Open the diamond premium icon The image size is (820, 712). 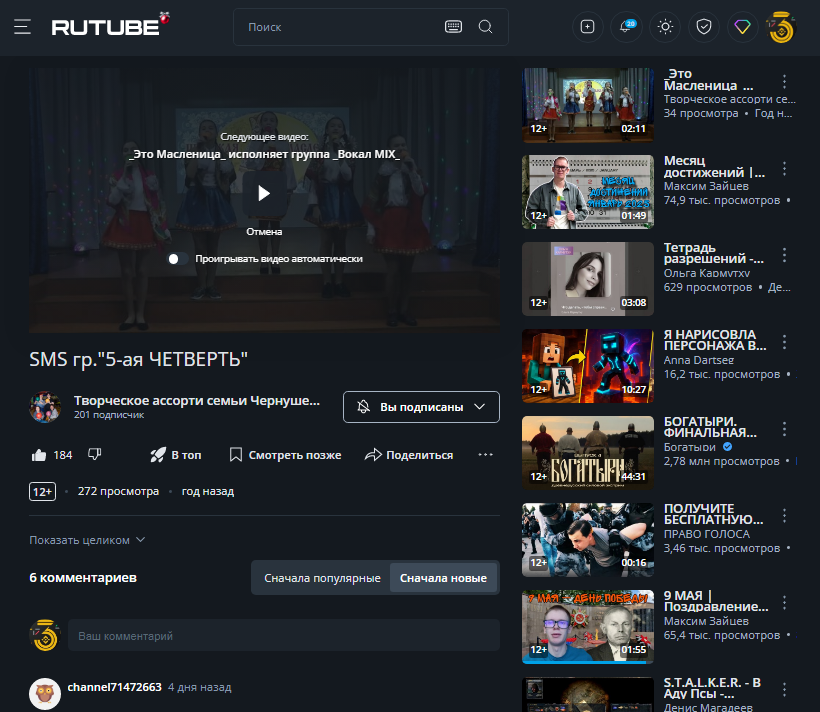click(x=742, y=27)
